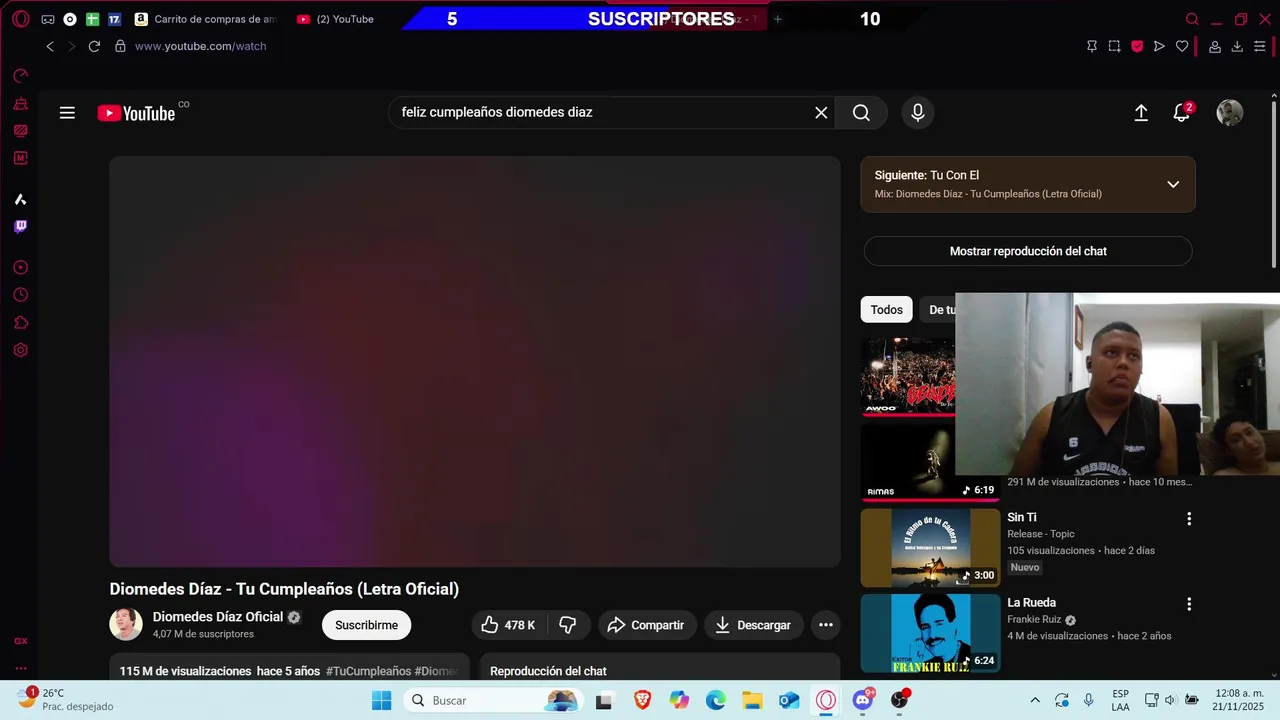Image resolution: width=1280 pixels, height=720 pixels.
Task: Start voice search with microphone
Action: click(918, 113)
